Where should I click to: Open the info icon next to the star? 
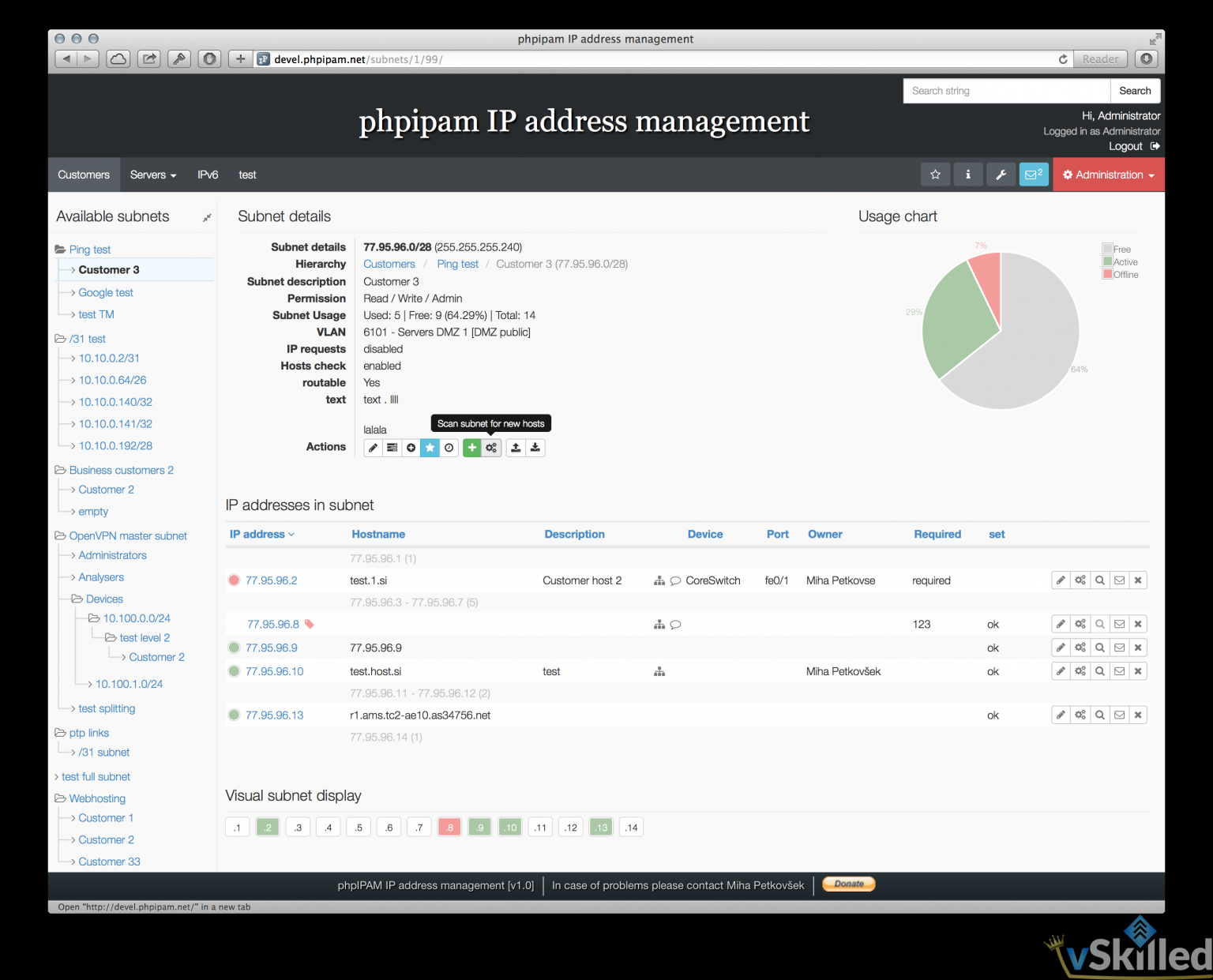click(968, 175)
